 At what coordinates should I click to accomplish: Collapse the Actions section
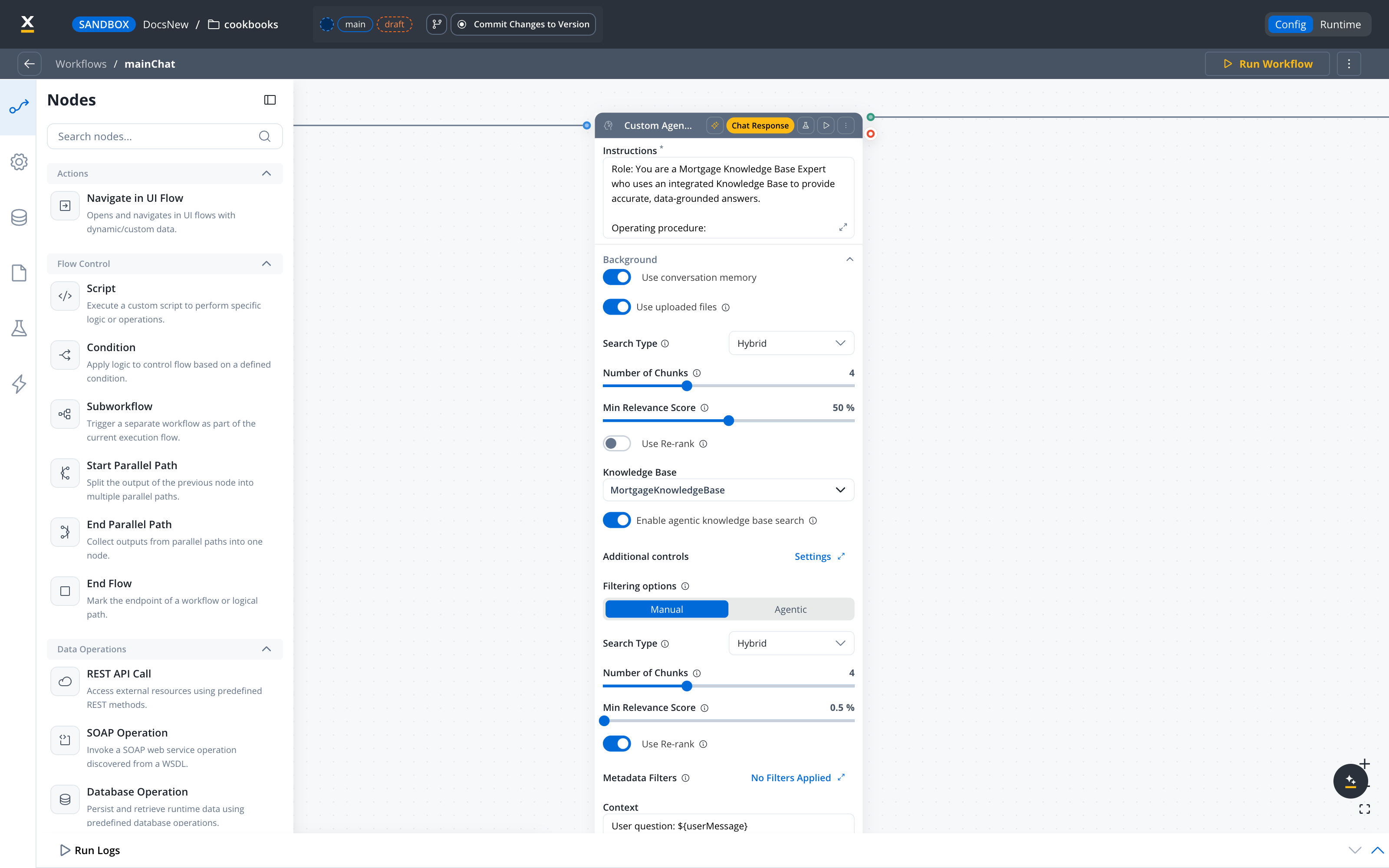[267, 173]
